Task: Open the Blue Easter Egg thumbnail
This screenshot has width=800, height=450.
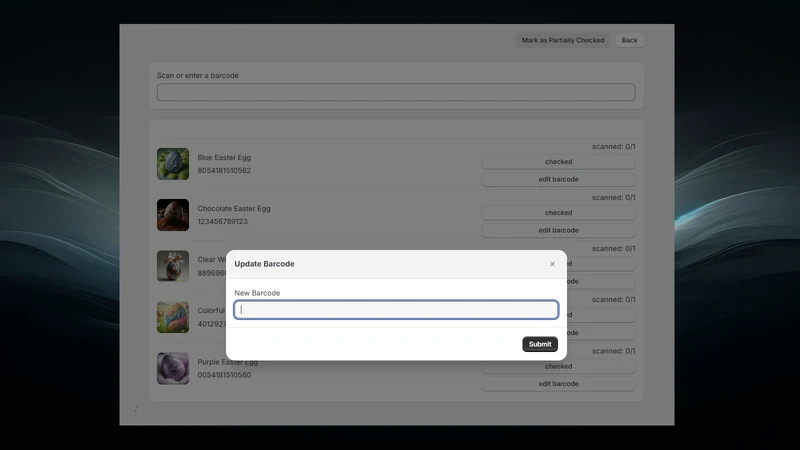Action: pos(173,164)
